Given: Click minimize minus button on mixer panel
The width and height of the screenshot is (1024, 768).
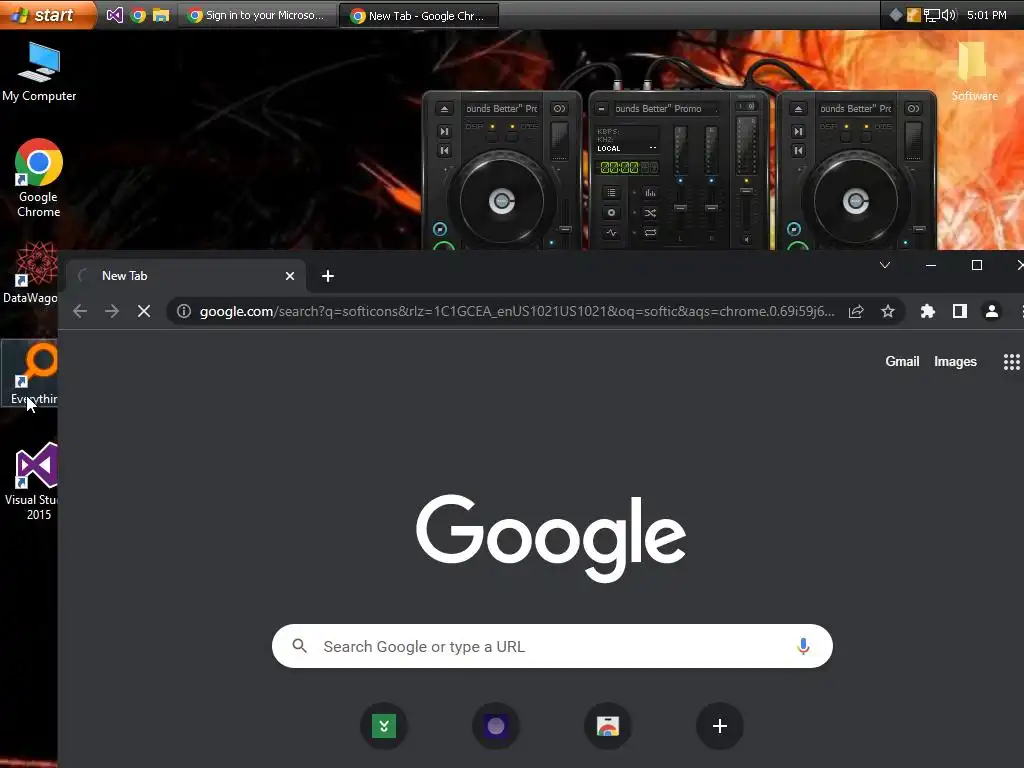Looking at the screenshot, I should [x=601, y=109].
